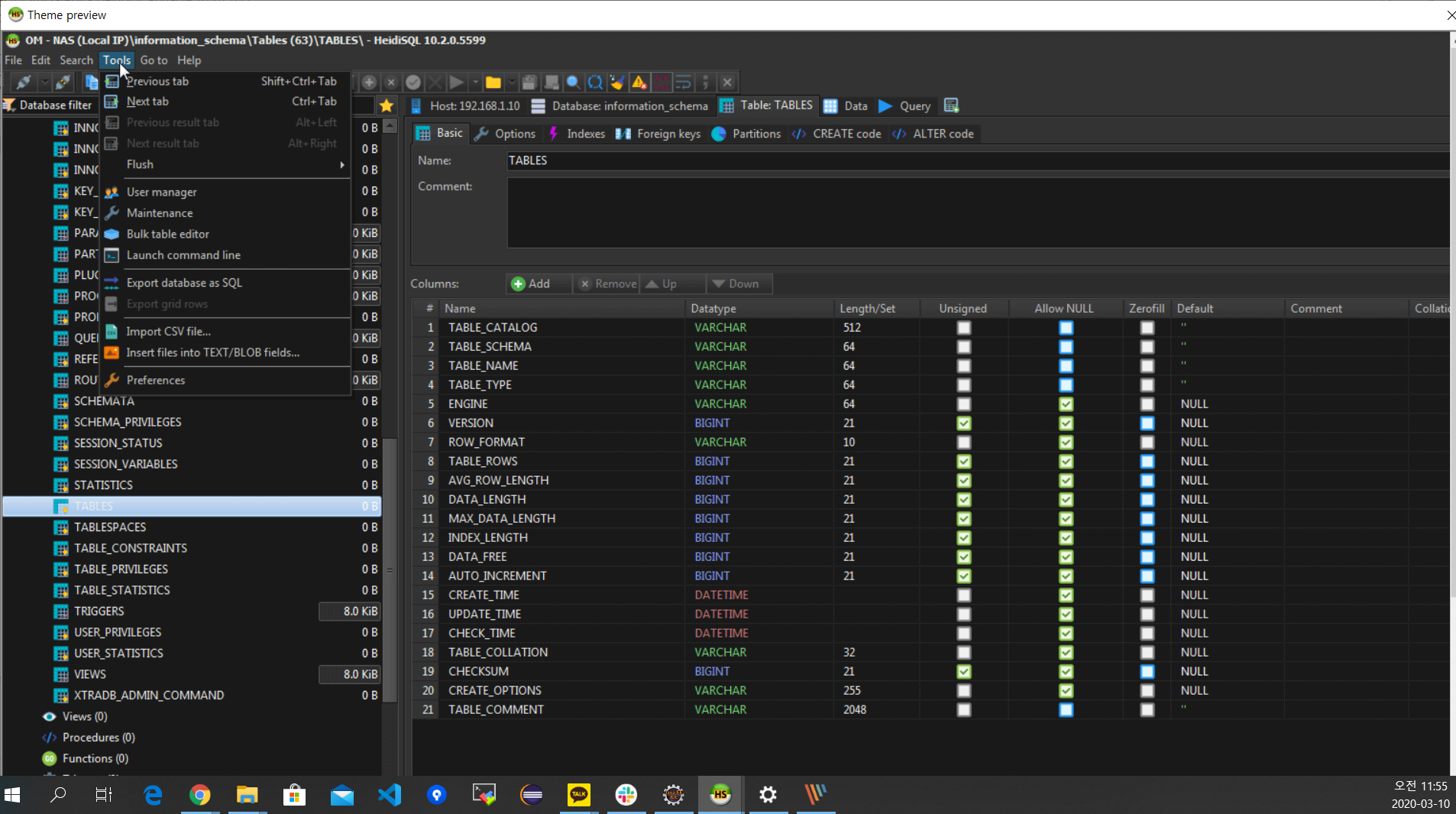This screenshot has width=1456, height=814.
Task: Uncheck Allow NULL for ENGINE
Action: tap(1066, 404)
